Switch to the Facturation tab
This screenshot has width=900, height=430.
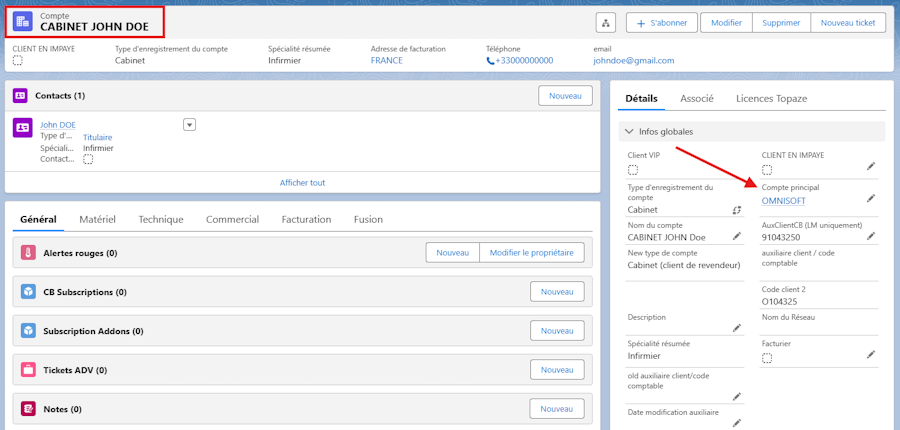pyautogui.click(x=307, y=219)
